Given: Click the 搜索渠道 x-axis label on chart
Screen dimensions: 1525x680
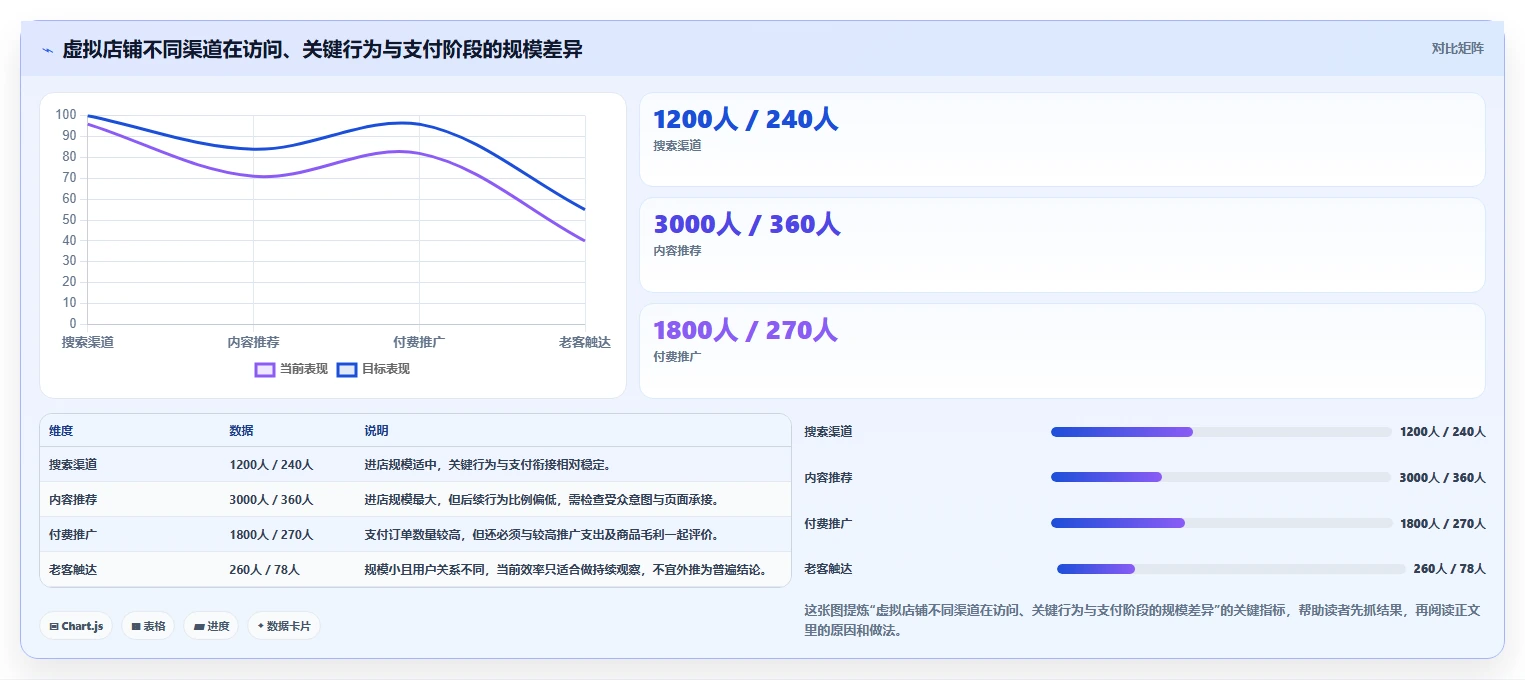Looking at the screenshot, I should pos(88,343).
